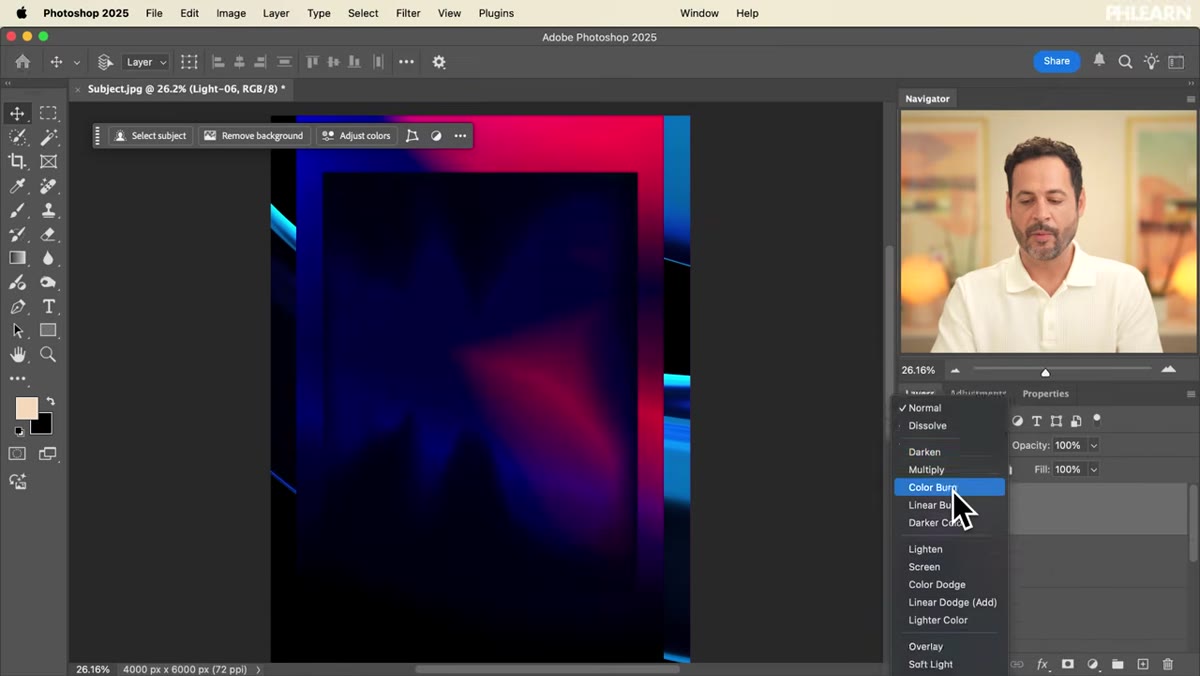The image size is (1200, 676).
Task: Open the Opacity value dropdown
Action: pos(1094,445)
